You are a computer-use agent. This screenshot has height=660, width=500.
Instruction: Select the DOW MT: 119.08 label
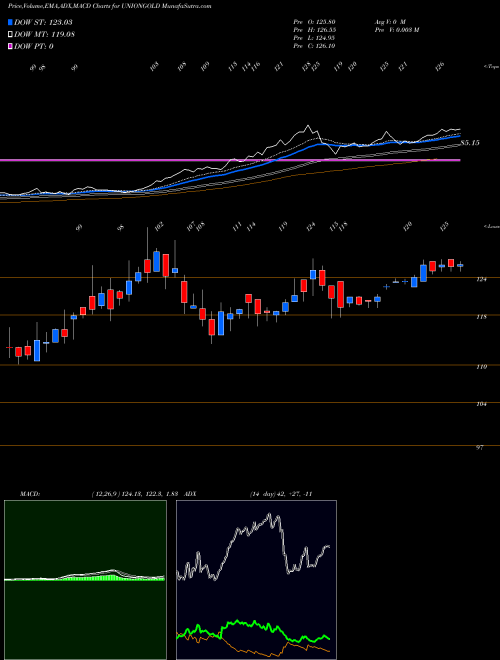coord(44,35)
